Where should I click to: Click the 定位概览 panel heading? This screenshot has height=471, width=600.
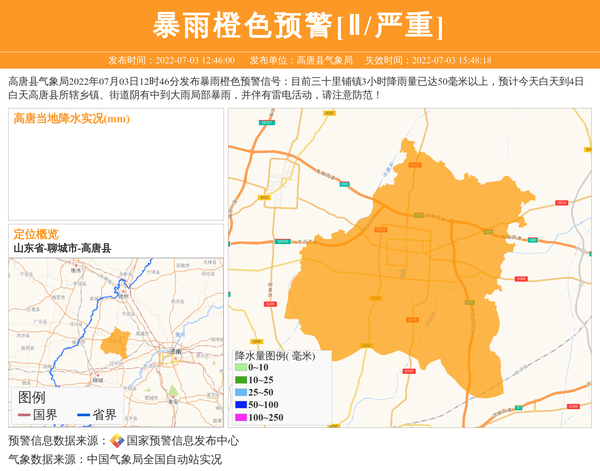tap(36, 234)
